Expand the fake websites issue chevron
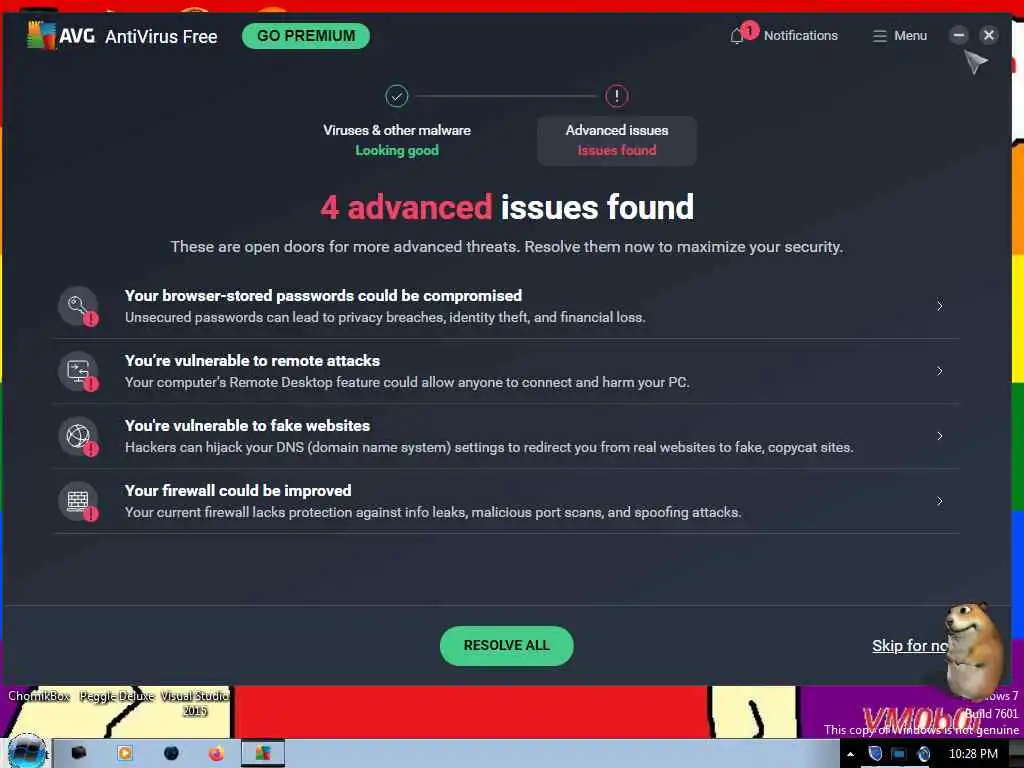This screenshot has height=768, width=1024. [x=939, y=436]
